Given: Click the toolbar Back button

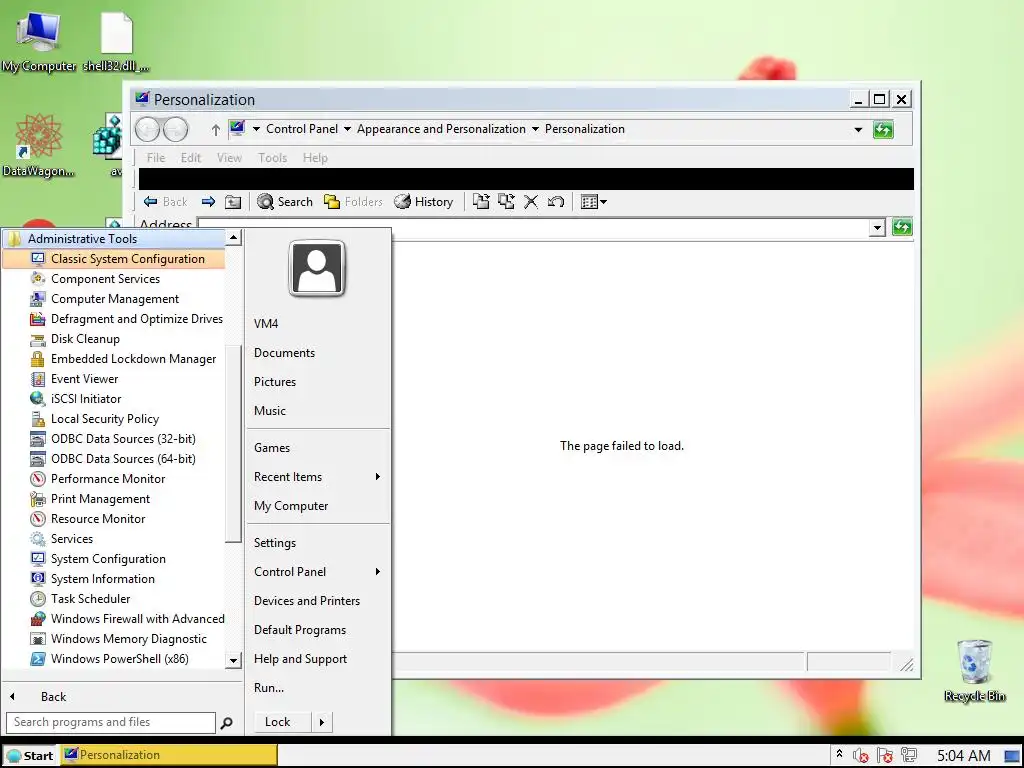Looking at the screenshot, I should (x=165, y=202).
